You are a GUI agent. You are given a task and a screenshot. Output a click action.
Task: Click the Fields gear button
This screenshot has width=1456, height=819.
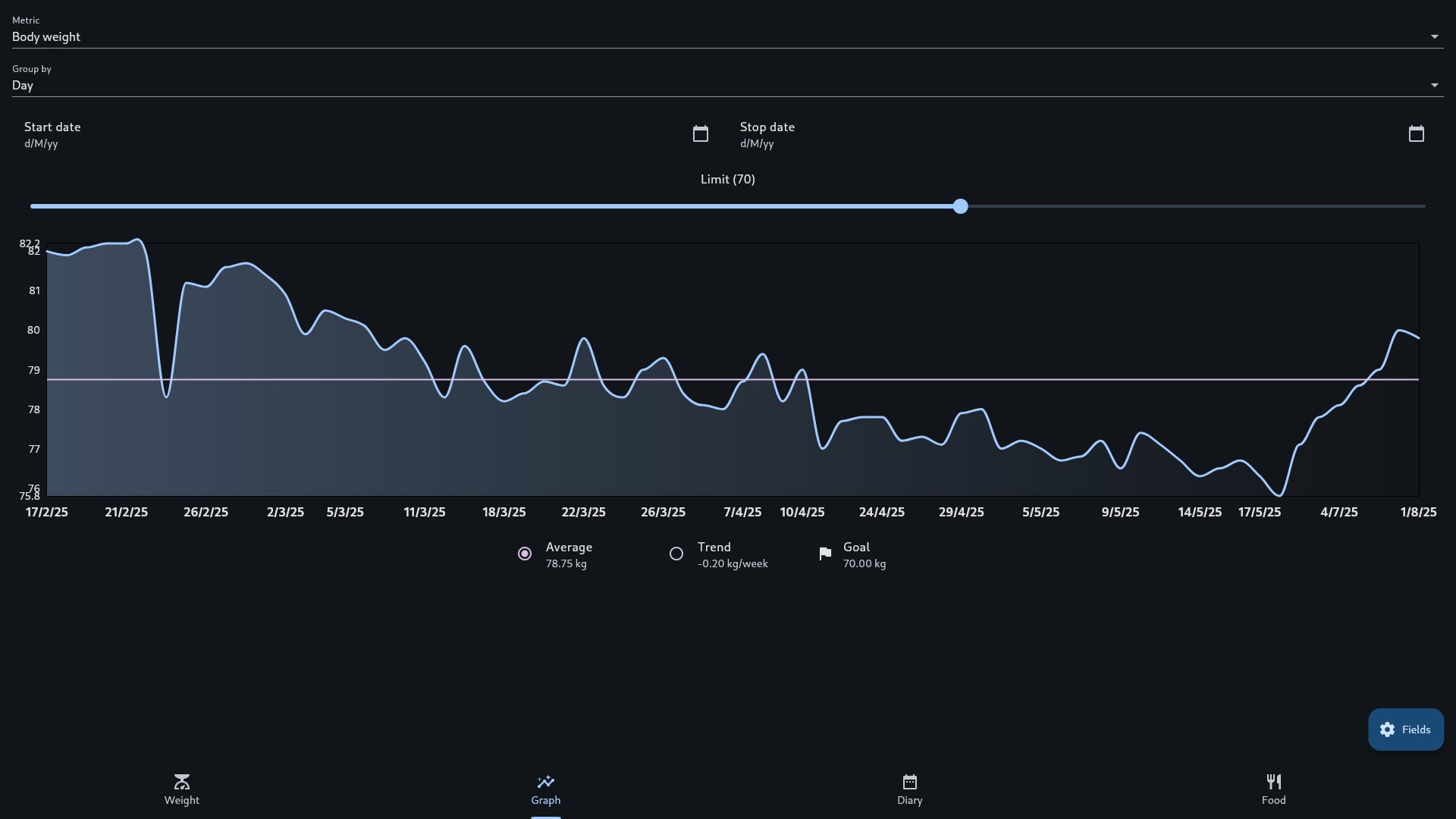(x=1406, y=730)
